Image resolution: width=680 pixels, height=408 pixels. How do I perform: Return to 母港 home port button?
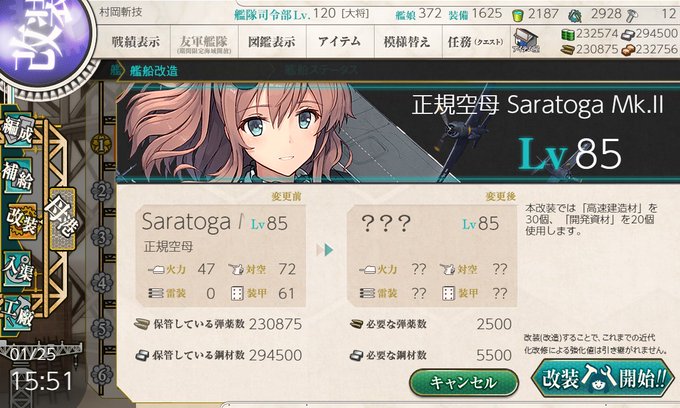(62, 219)
